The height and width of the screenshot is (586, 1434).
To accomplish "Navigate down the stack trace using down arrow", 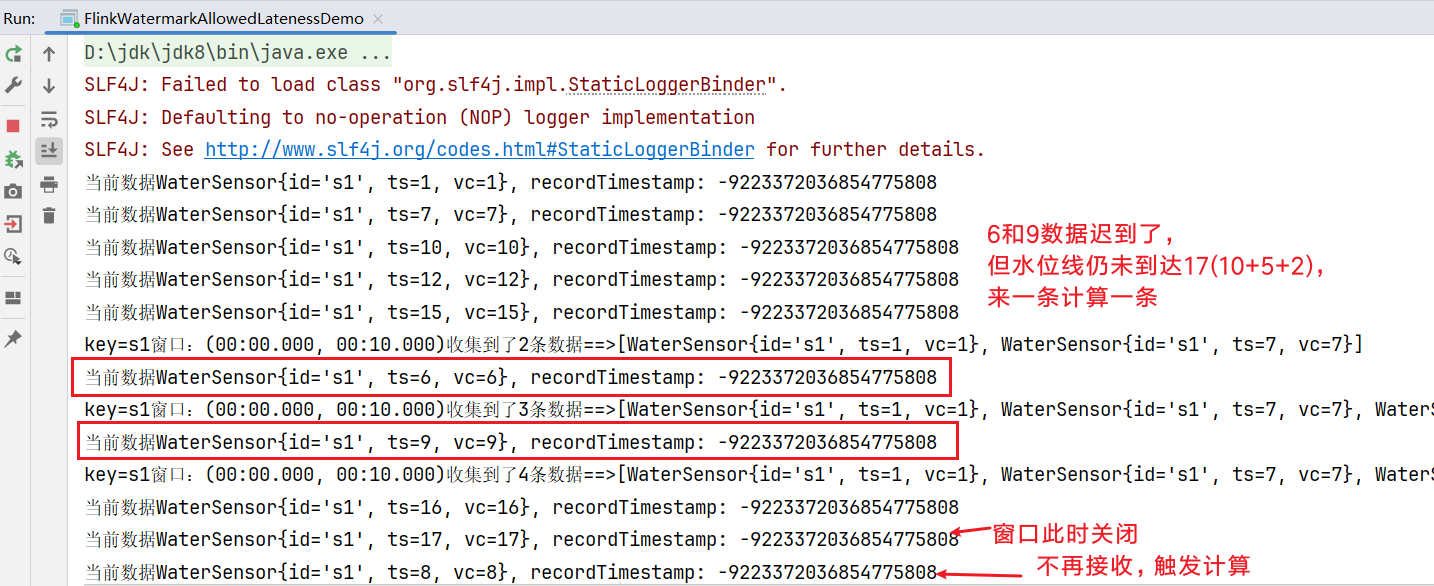I will pyautogui.click(x=48, y=87).
